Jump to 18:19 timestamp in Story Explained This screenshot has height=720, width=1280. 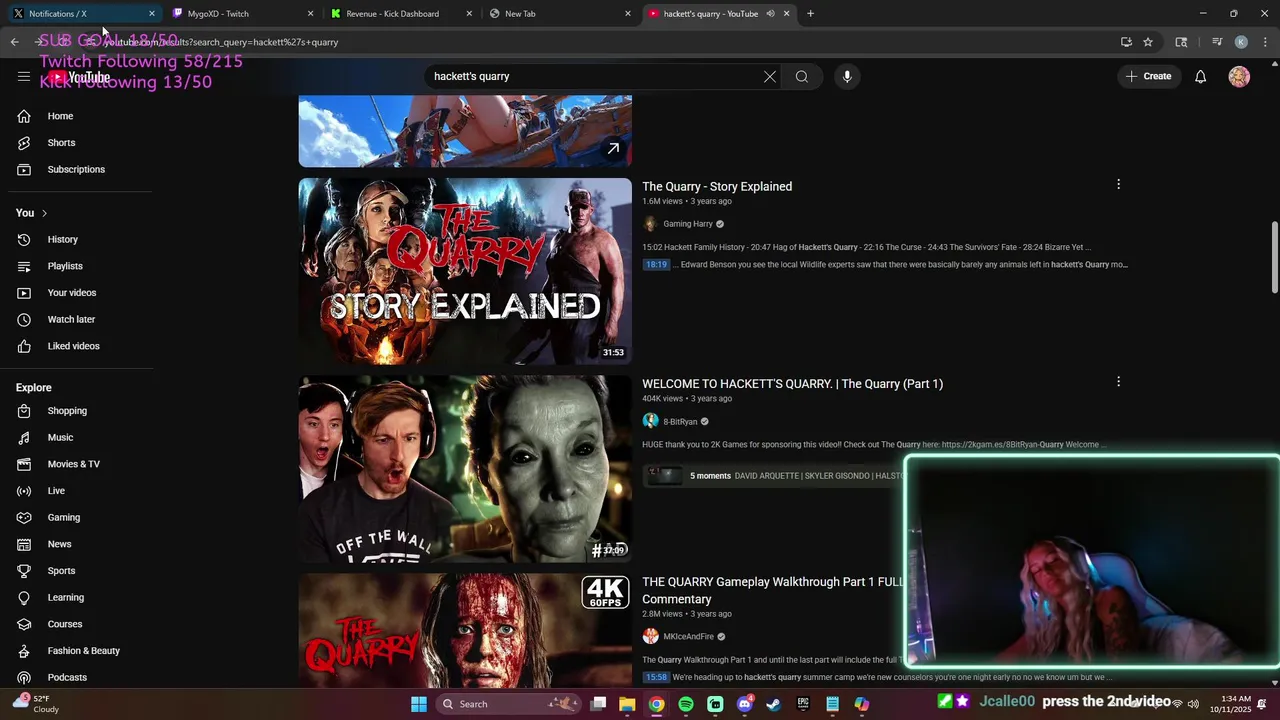tap(656, 265)
